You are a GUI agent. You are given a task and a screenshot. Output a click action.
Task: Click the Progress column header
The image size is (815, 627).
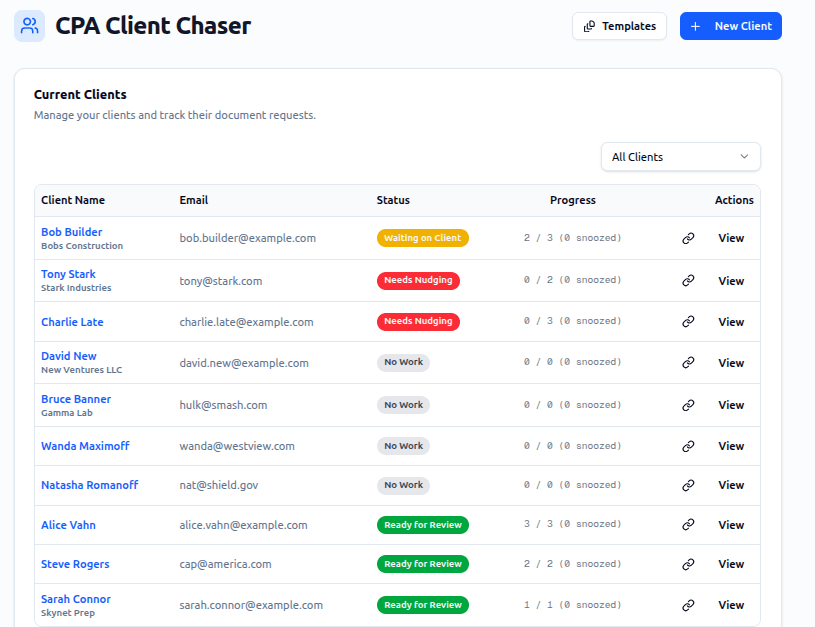point(572,200)
